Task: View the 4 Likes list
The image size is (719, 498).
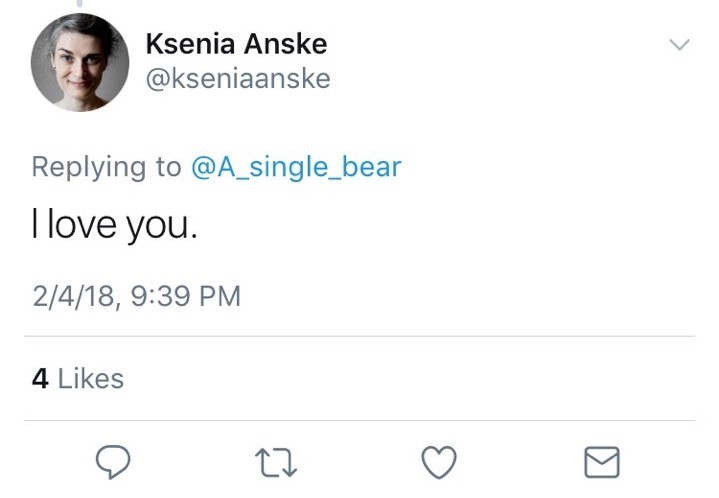Action: click(78, 379)
